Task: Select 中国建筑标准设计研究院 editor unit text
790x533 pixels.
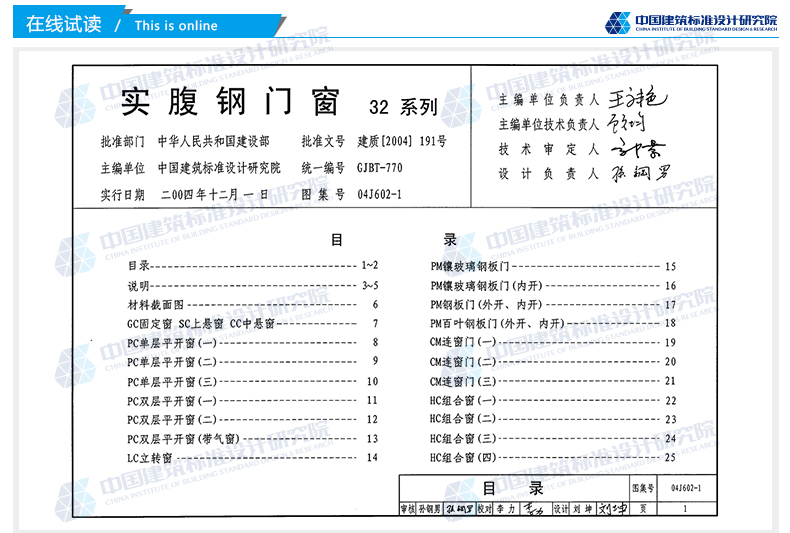Action: pyautogui.click(x=219, y=168)
